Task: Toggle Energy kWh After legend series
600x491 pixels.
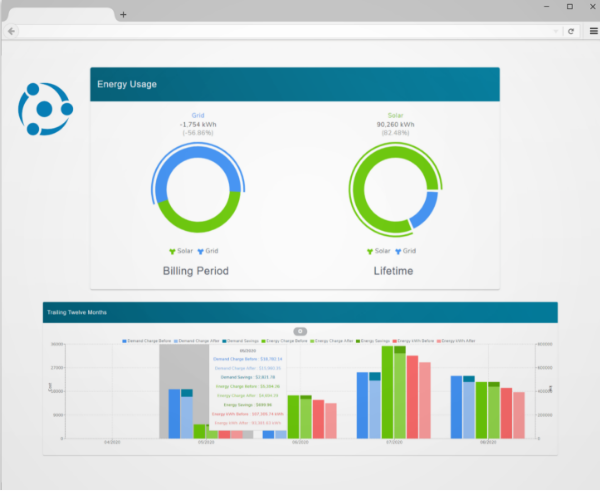Action: 456,341
